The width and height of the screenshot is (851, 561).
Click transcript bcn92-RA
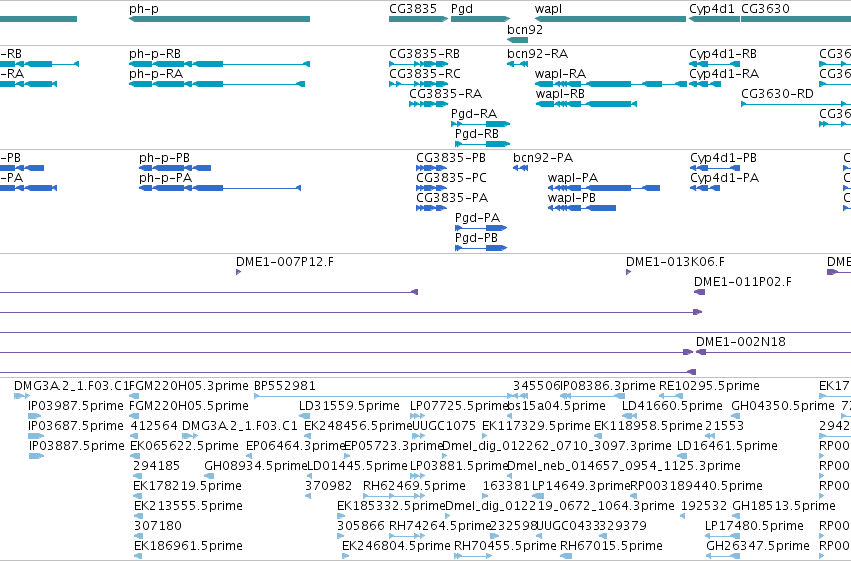[x=517, y=64]
